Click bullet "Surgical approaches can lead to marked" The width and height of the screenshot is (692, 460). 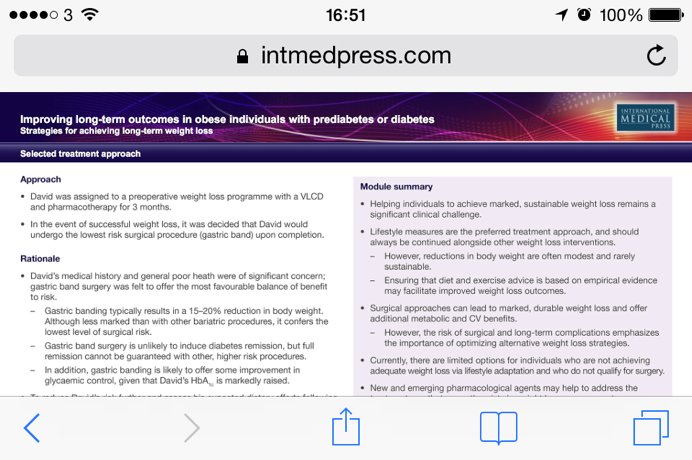point(508,313)
